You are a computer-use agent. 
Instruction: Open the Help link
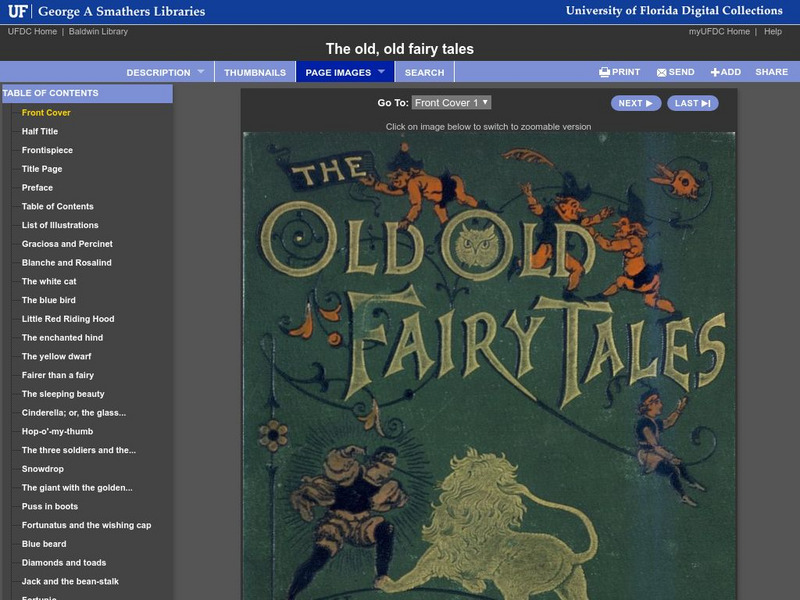[x=772, y=31]
